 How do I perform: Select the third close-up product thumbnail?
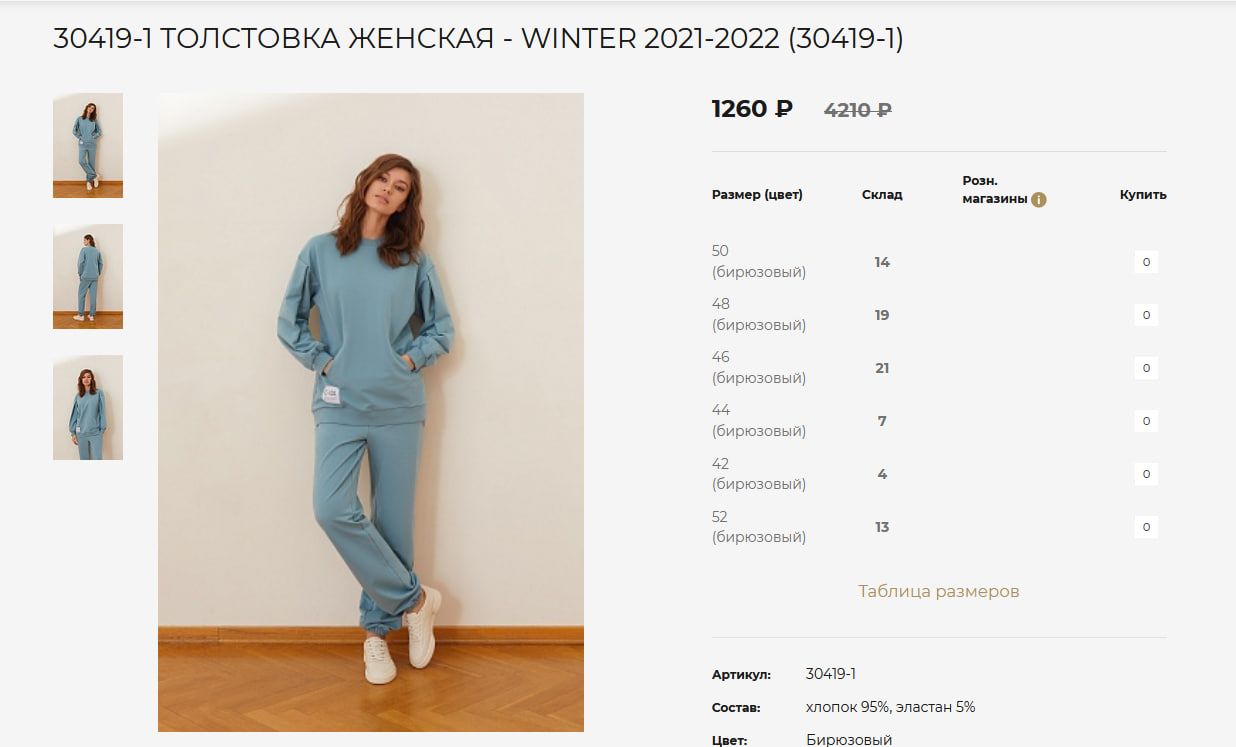point(88,407)
